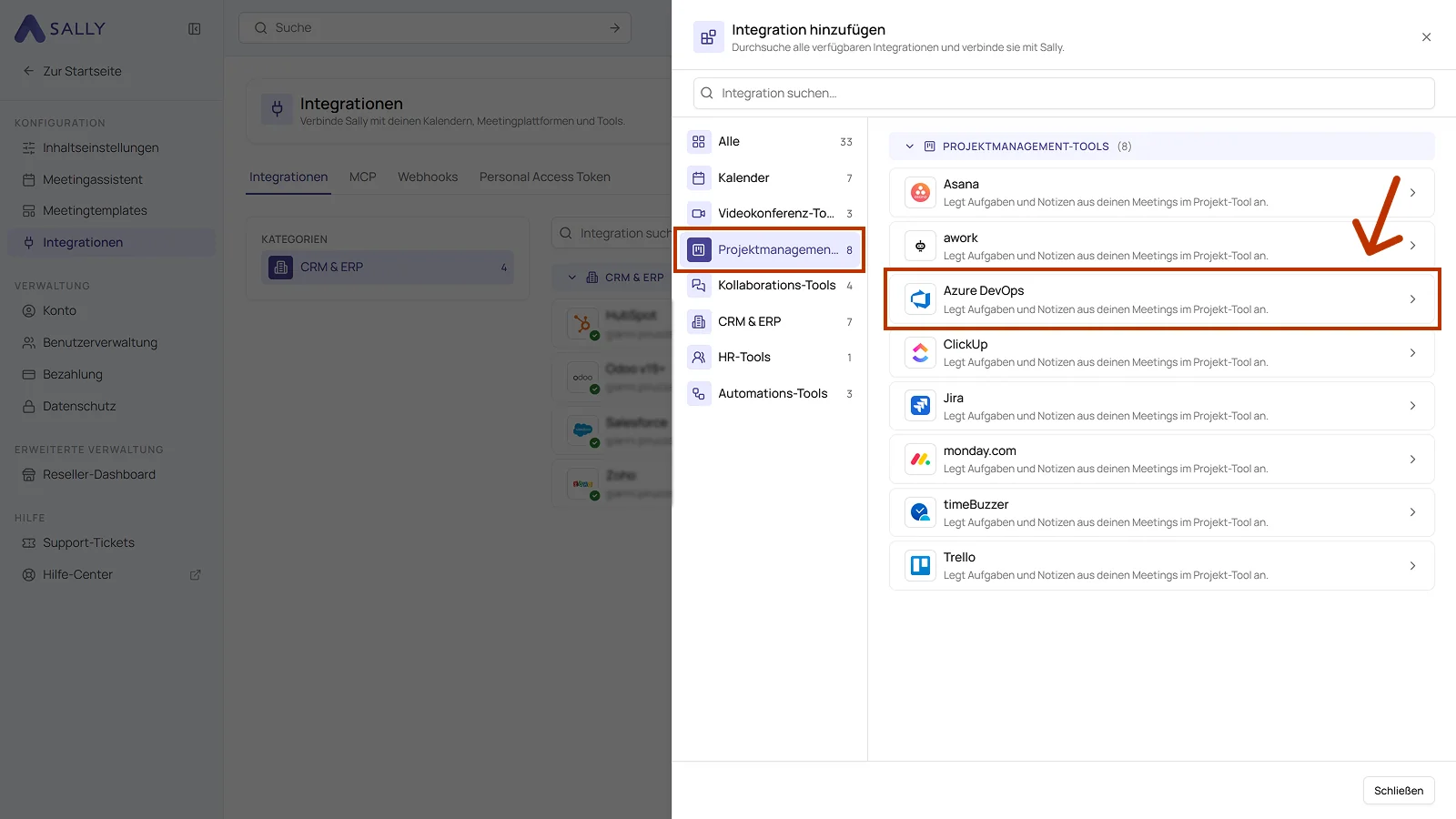Image resolution: width=1456 pixels, height=819 pixels.
Task: Click the Kollaborations-Tools chat icon
Action: 699,286
